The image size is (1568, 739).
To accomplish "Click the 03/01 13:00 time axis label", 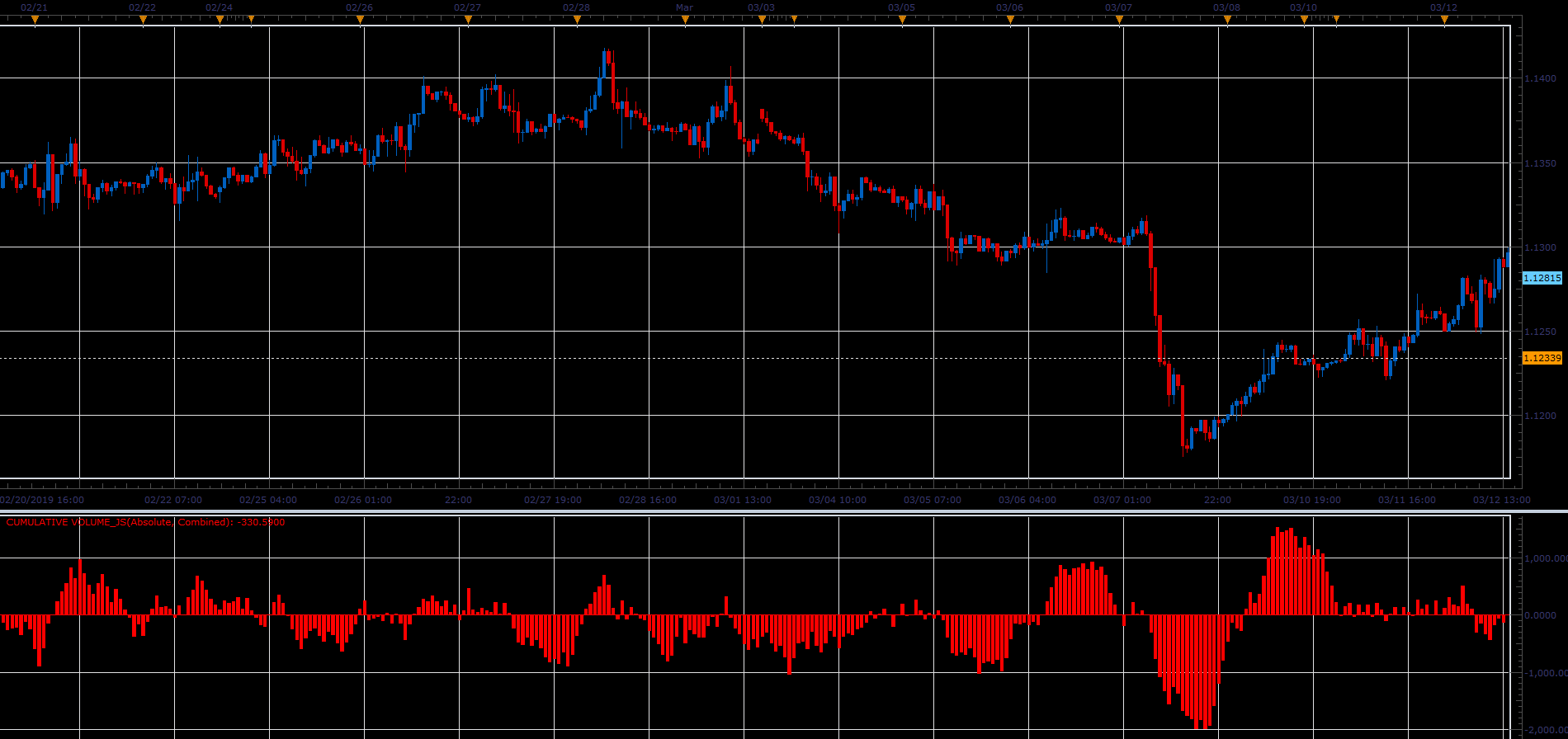I will (743, 500).
